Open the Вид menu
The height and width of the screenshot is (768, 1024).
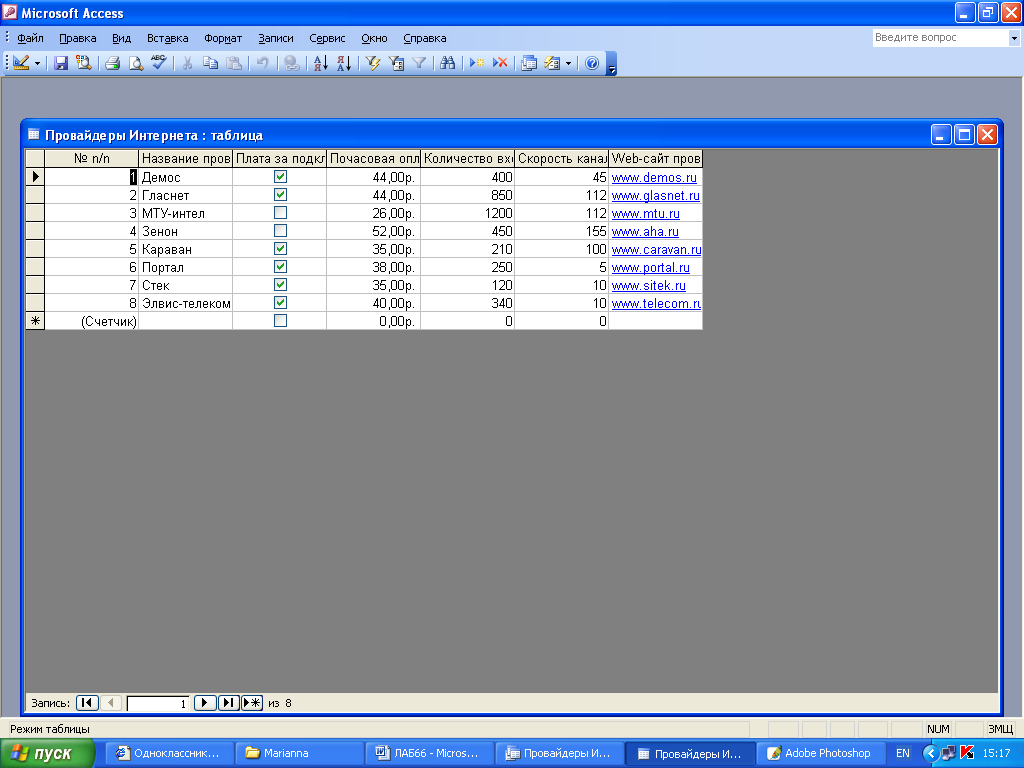point(121,38)
